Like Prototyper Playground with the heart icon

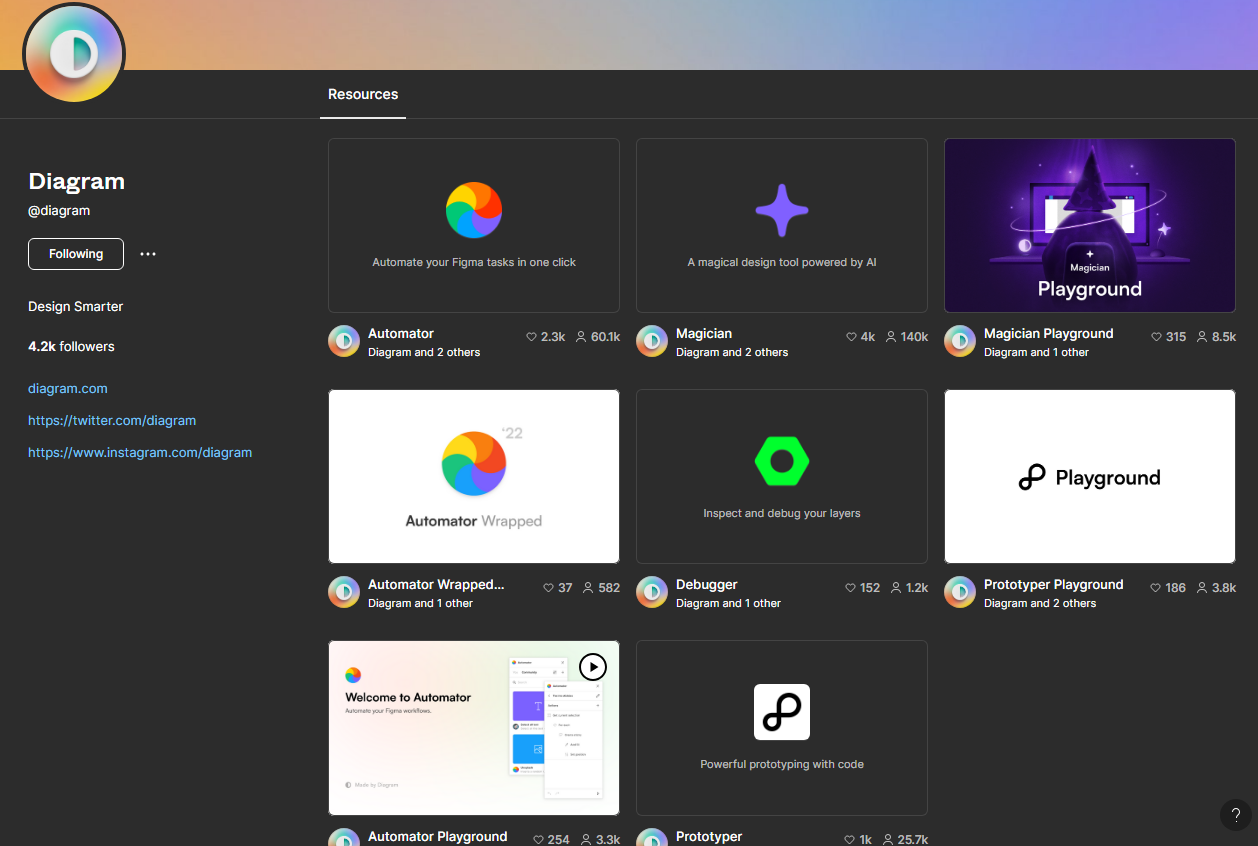[x=1156, y=588]
